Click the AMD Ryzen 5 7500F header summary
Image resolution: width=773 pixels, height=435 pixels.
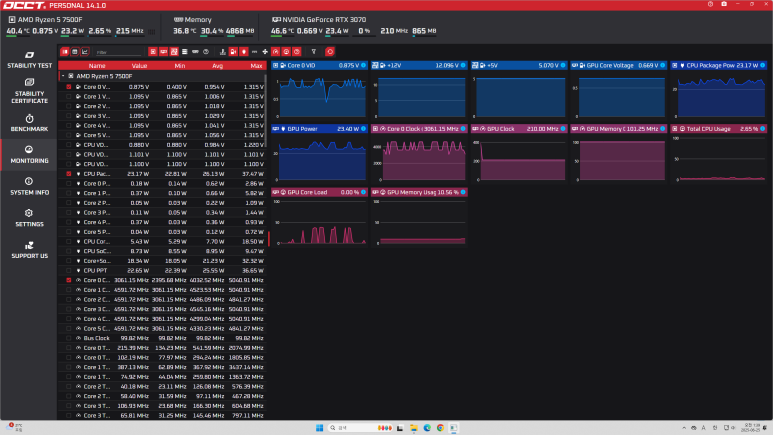pos(81,26)
